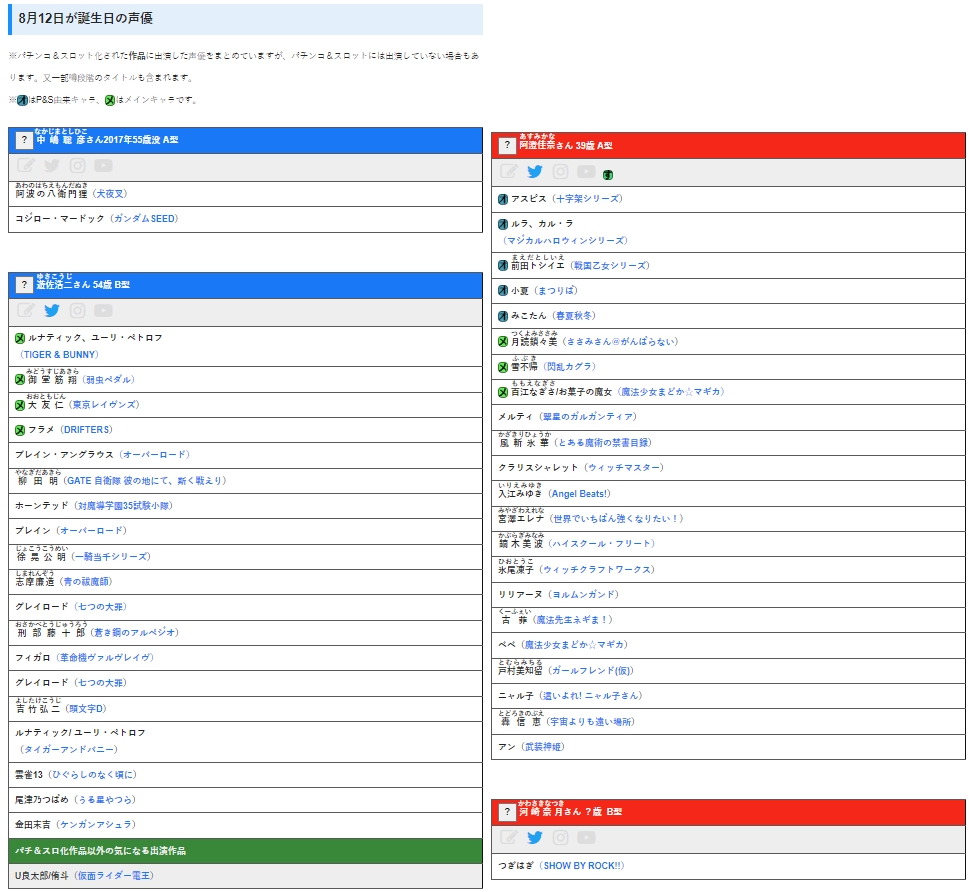The height and width of the screenshot is (892, 969).
Task: Open the 革命機ヴァルヴレイヴ link
Action: pos(105,658)
